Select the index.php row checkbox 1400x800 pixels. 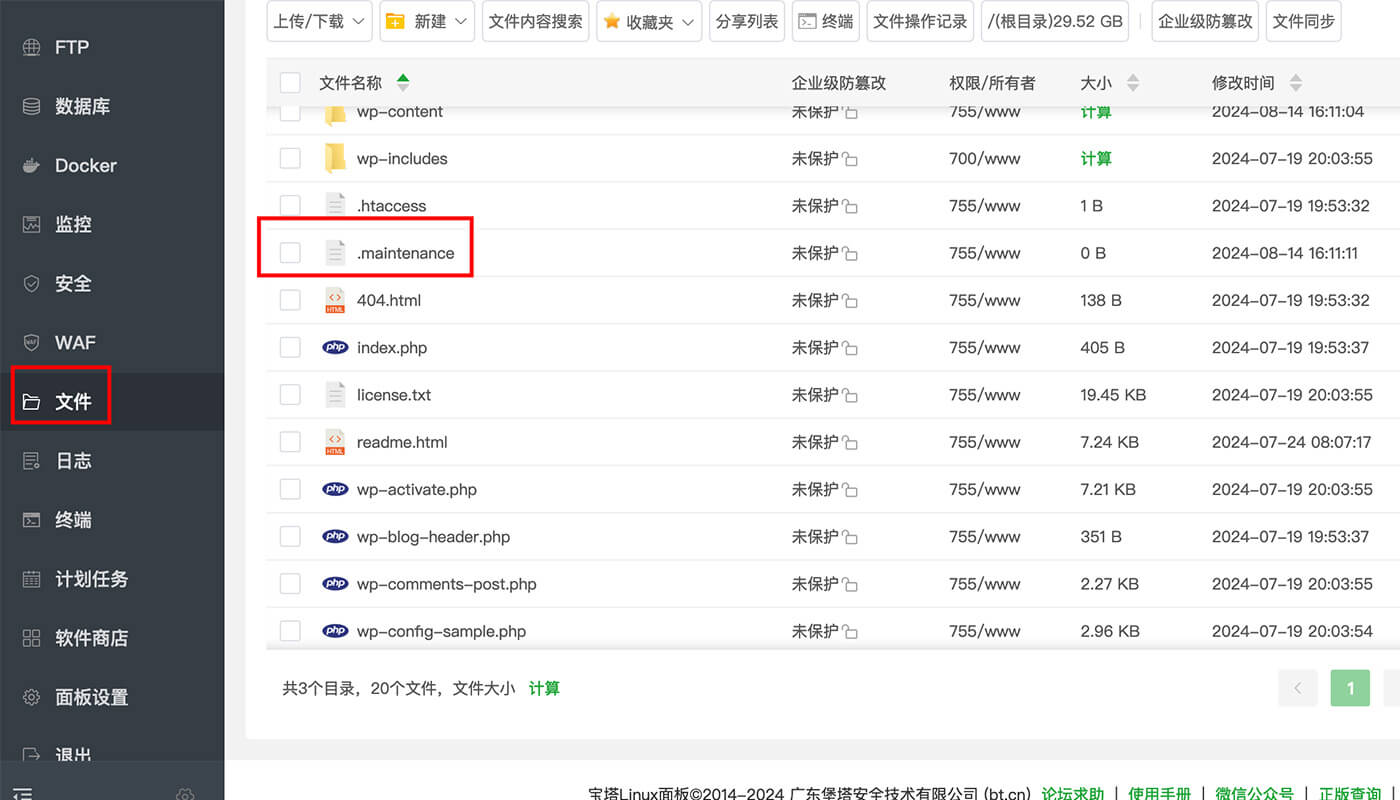point(290,347)
